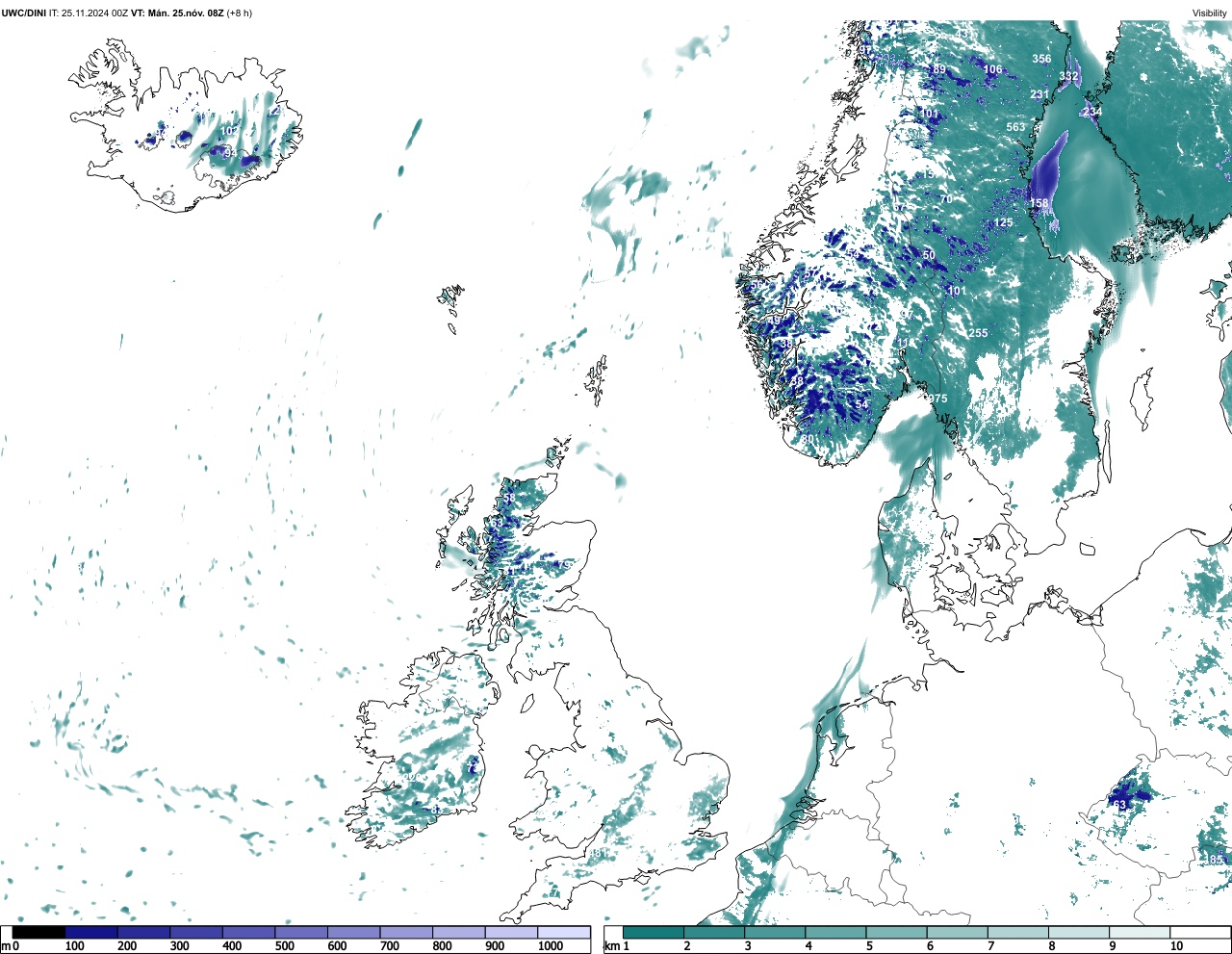Viewport: 1232px width, 954px height.
Task: Select the 300–400 m legend color segment
Action: pyautogui.click(x=196, y=933)
